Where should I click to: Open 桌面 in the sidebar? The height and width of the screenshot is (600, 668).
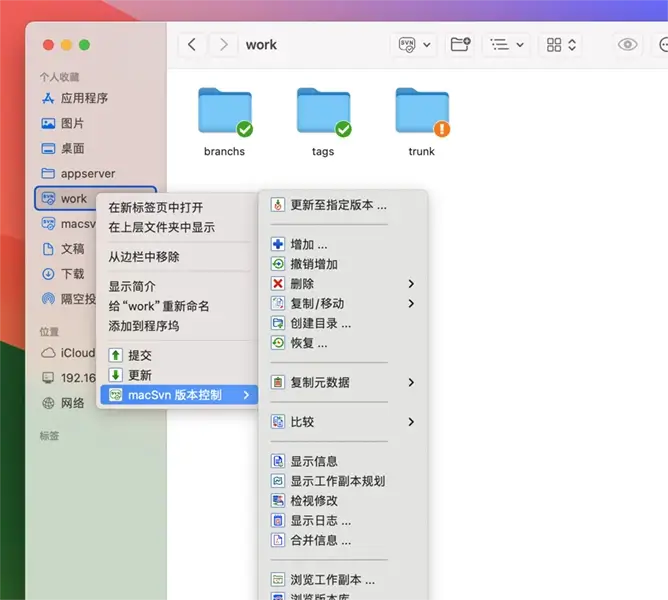[x=63, y=149]
